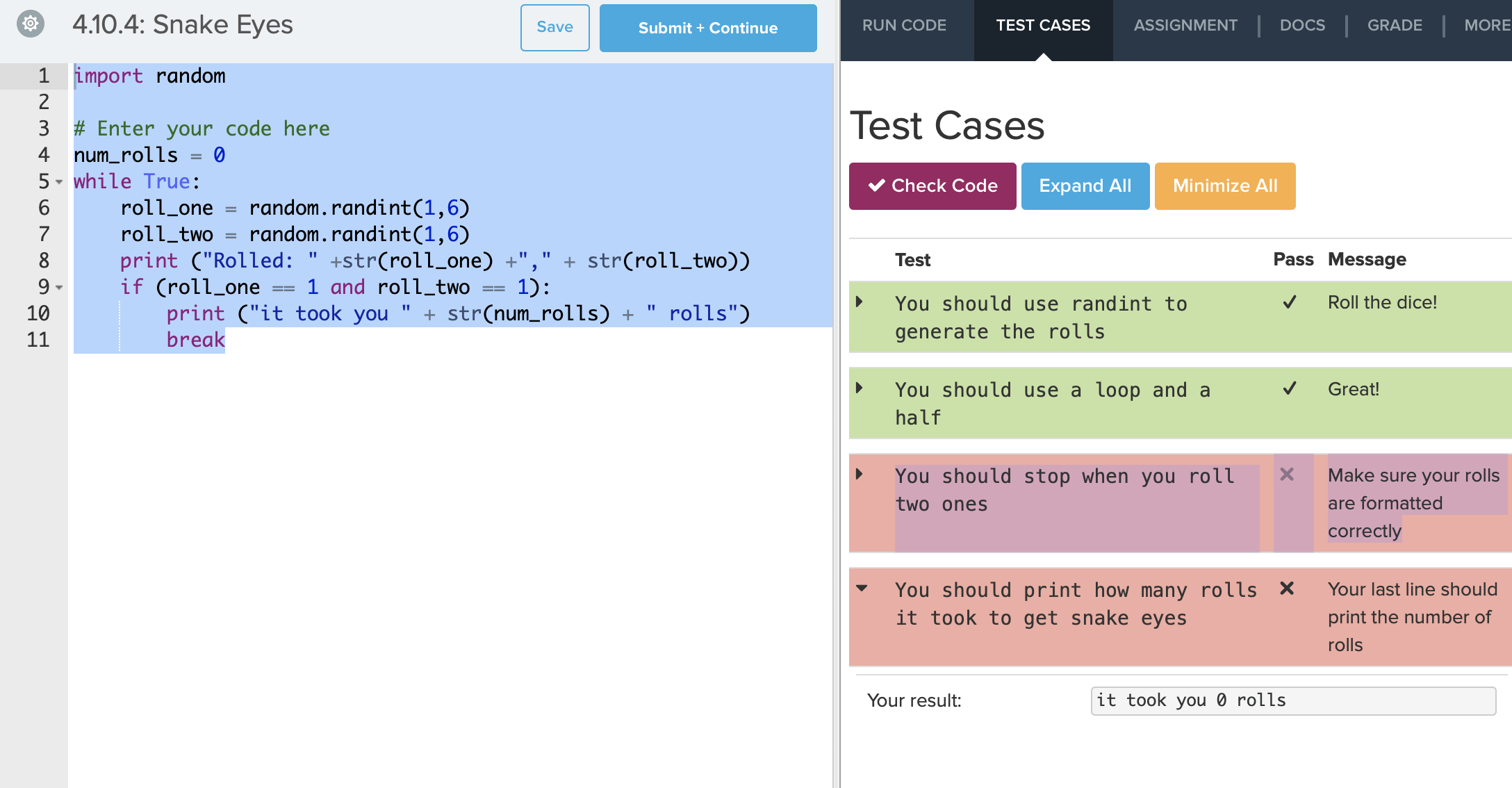The image size is (1512, 788).
Task: Click the Save button
Action: click(555, 27)
